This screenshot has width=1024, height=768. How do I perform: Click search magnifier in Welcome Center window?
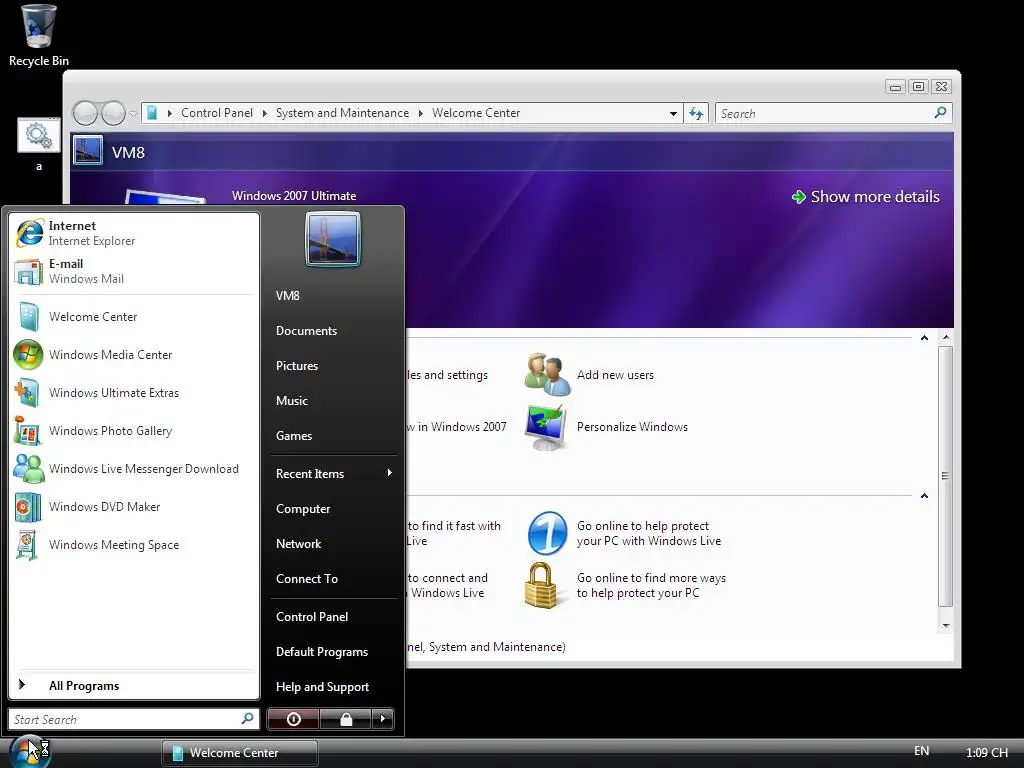click(x=940, y=113)
